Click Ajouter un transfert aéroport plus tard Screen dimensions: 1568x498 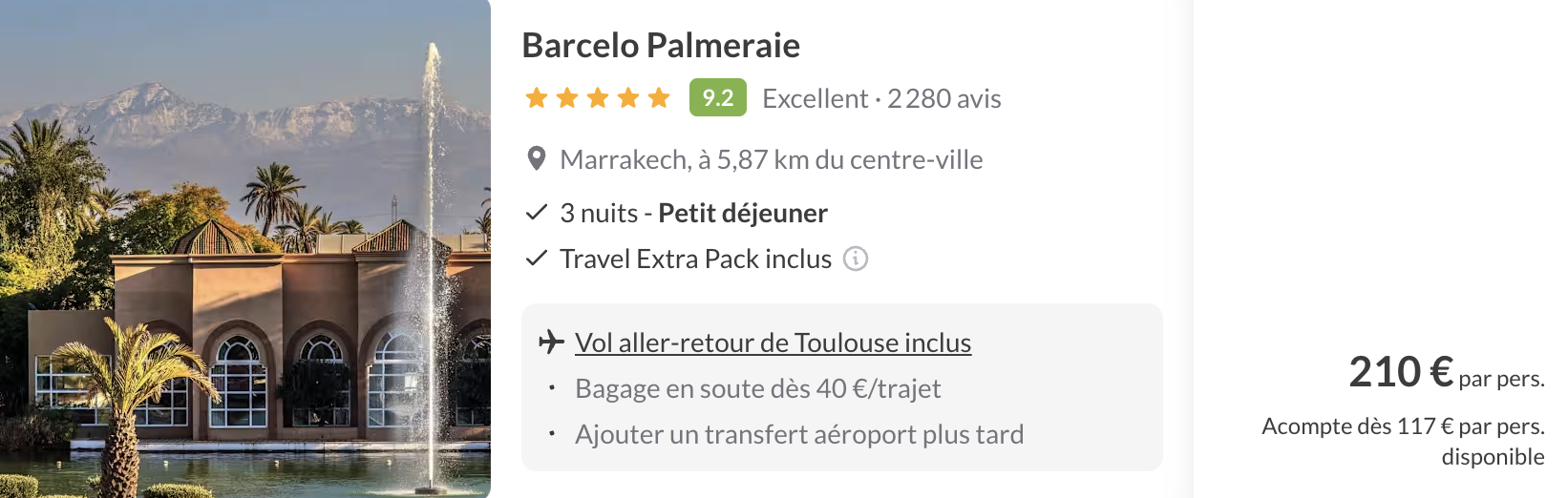(798, 434)
